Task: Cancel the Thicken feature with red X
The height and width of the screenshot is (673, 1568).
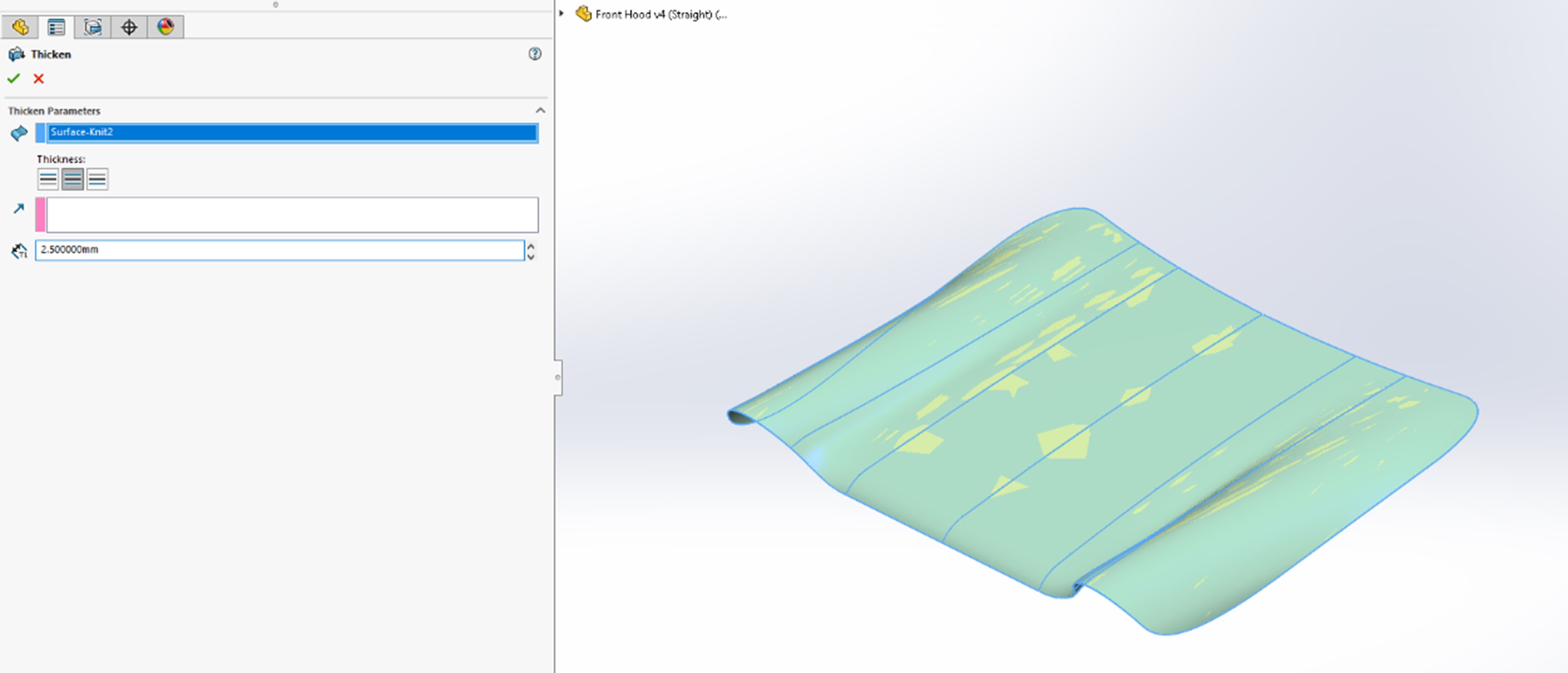Action: coord(38,79)
